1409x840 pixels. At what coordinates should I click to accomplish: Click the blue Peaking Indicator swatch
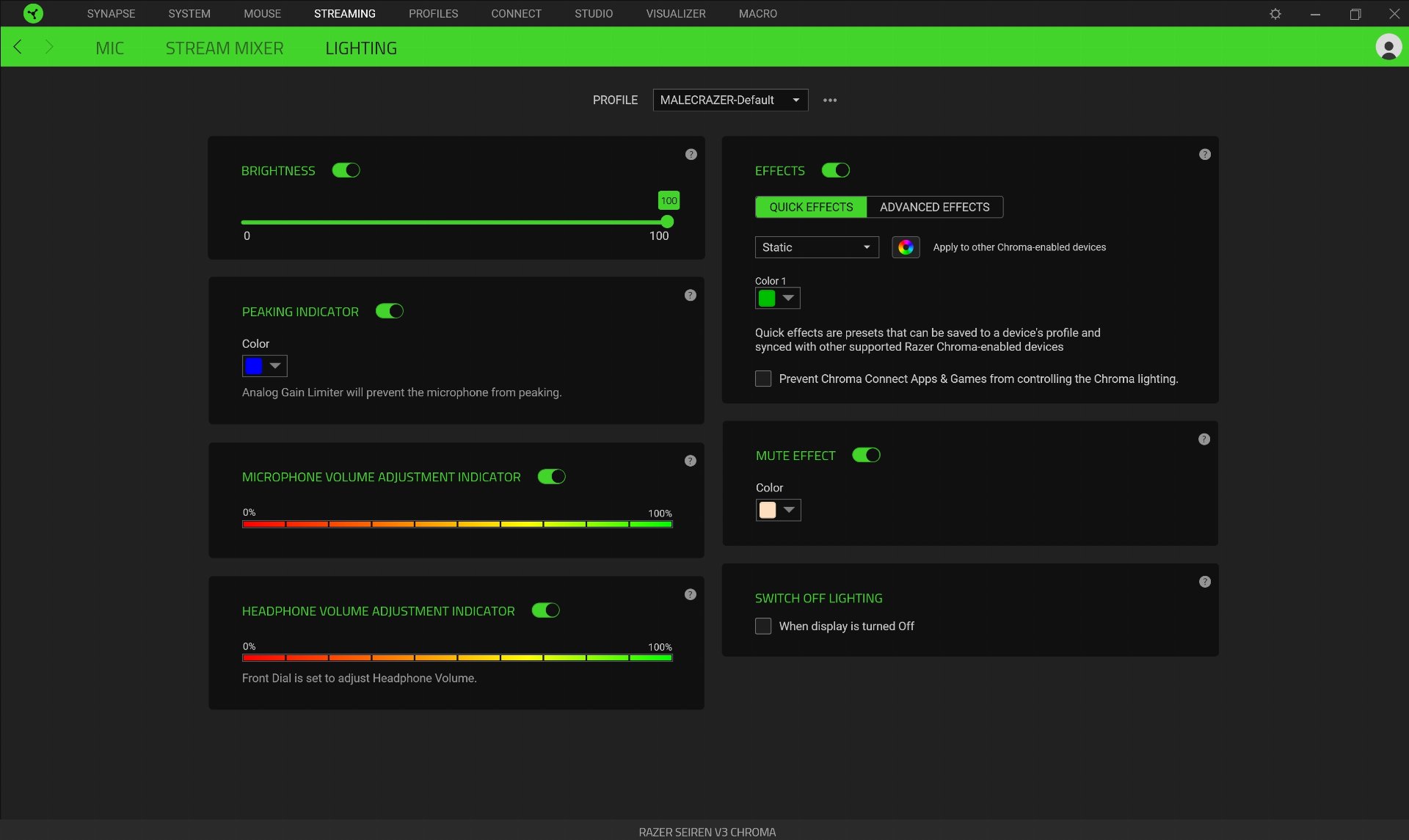point(254,365)
